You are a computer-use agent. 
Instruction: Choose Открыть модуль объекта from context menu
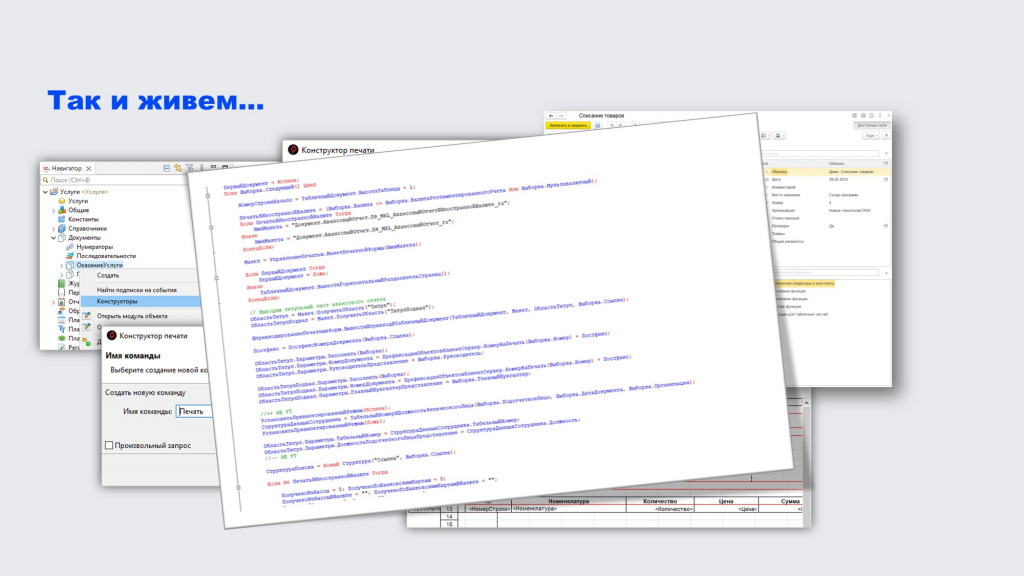click(132, 316)
